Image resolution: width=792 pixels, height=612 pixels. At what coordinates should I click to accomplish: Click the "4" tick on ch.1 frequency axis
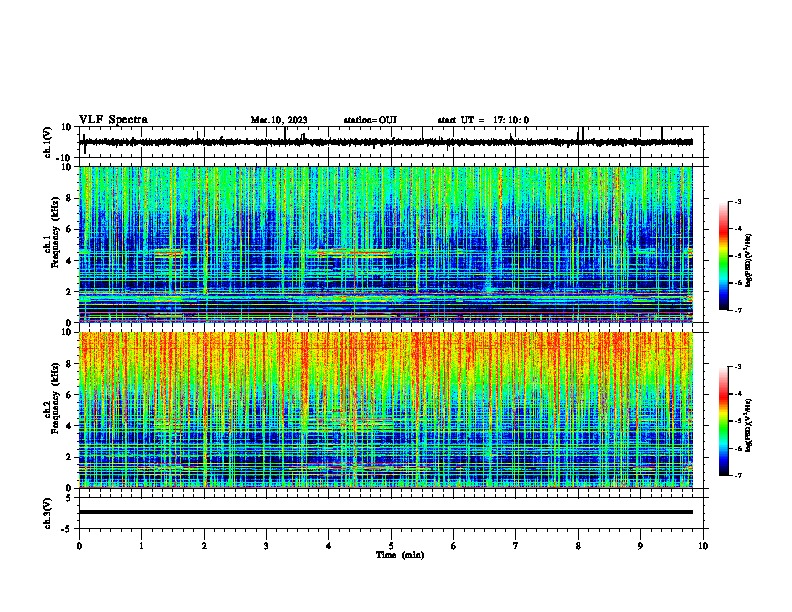(x=69, y=261)
